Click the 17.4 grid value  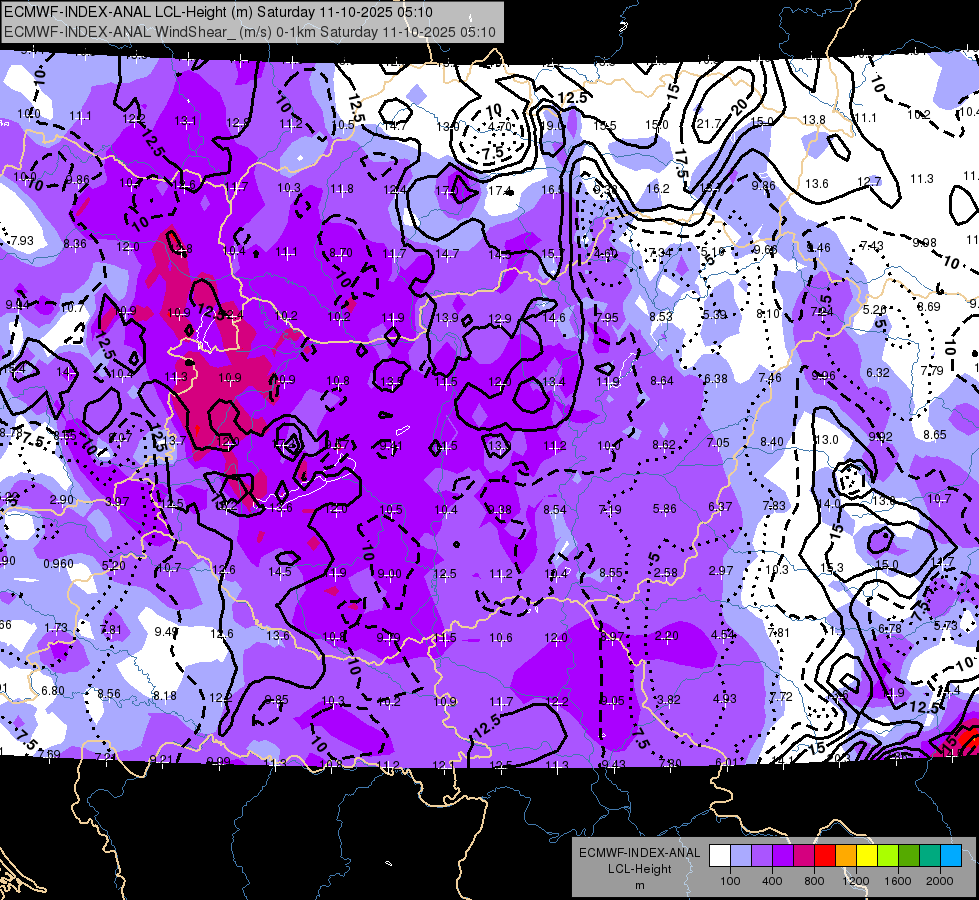[x=500, y=190]
